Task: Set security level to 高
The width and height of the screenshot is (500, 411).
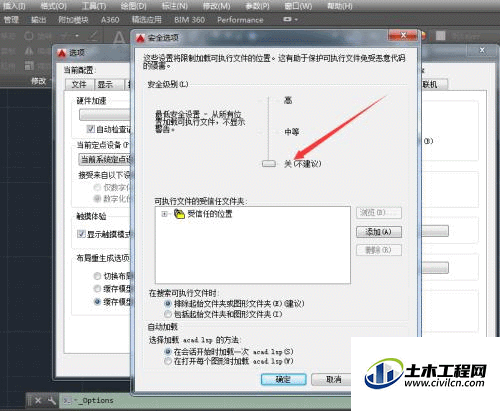Action: (x=288, y=100)
